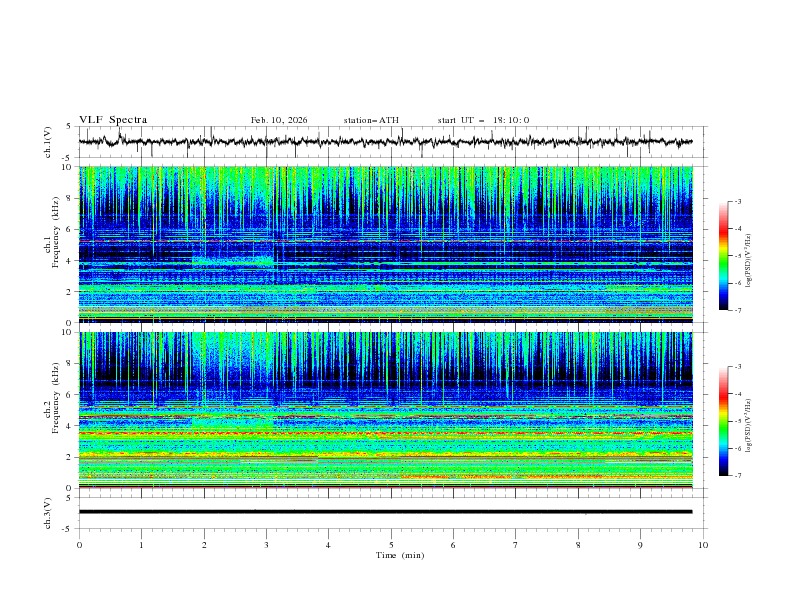
Task: Click the "-7" value on ch.2 colorbar
Action: [738, 475]
